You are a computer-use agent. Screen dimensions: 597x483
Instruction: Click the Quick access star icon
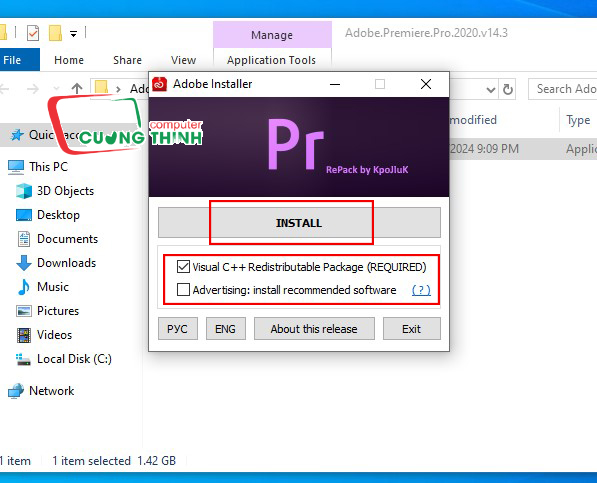(x=16, y=135)
